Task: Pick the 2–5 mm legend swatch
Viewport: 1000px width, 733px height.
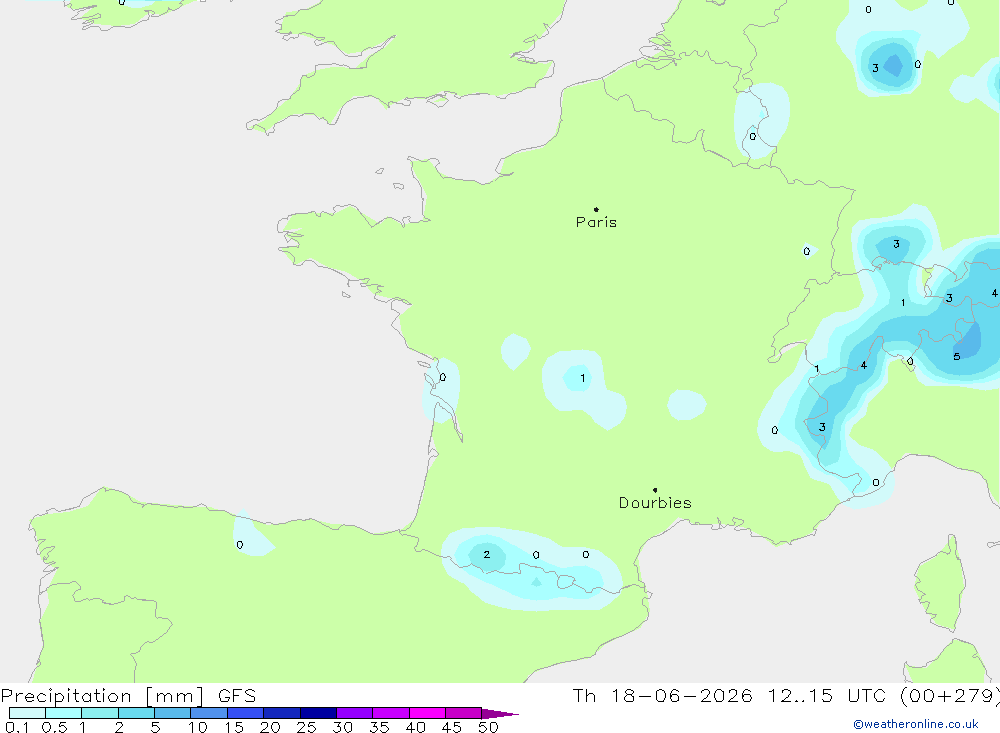Action: click(136, 713)
